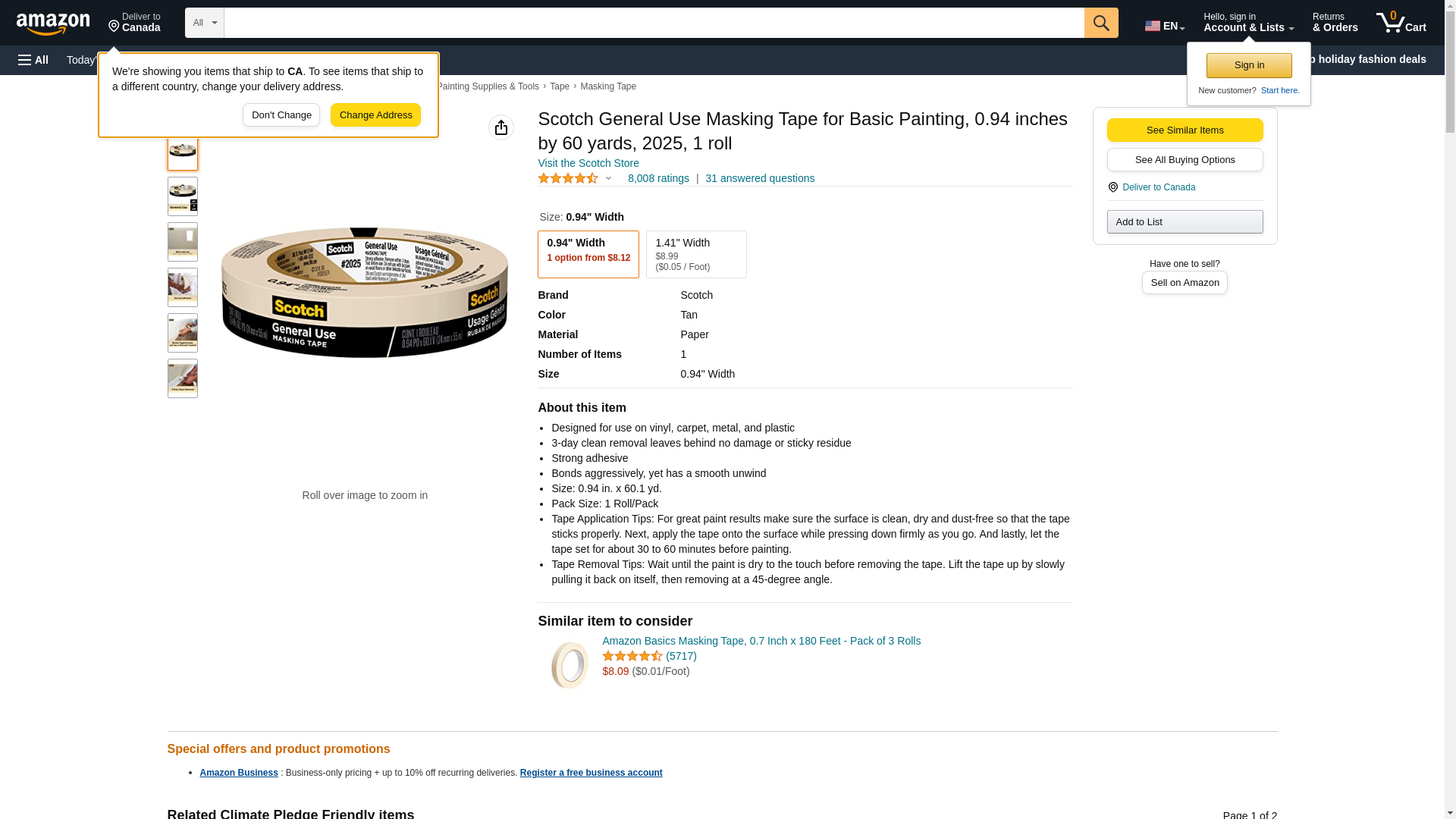1456x819 pixels.
Task: Open the shopping cart
Action: pyautogui.click(x=1401, y=23)
